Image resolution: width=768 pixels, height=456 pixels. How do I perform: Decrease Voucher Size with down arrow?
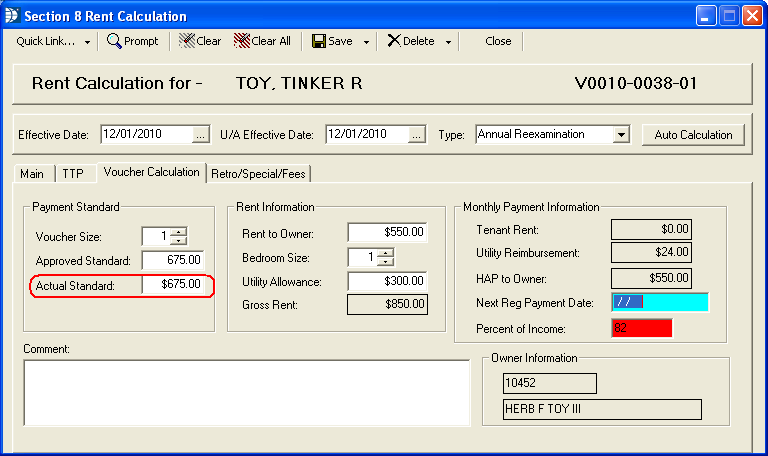click(179, 240)
